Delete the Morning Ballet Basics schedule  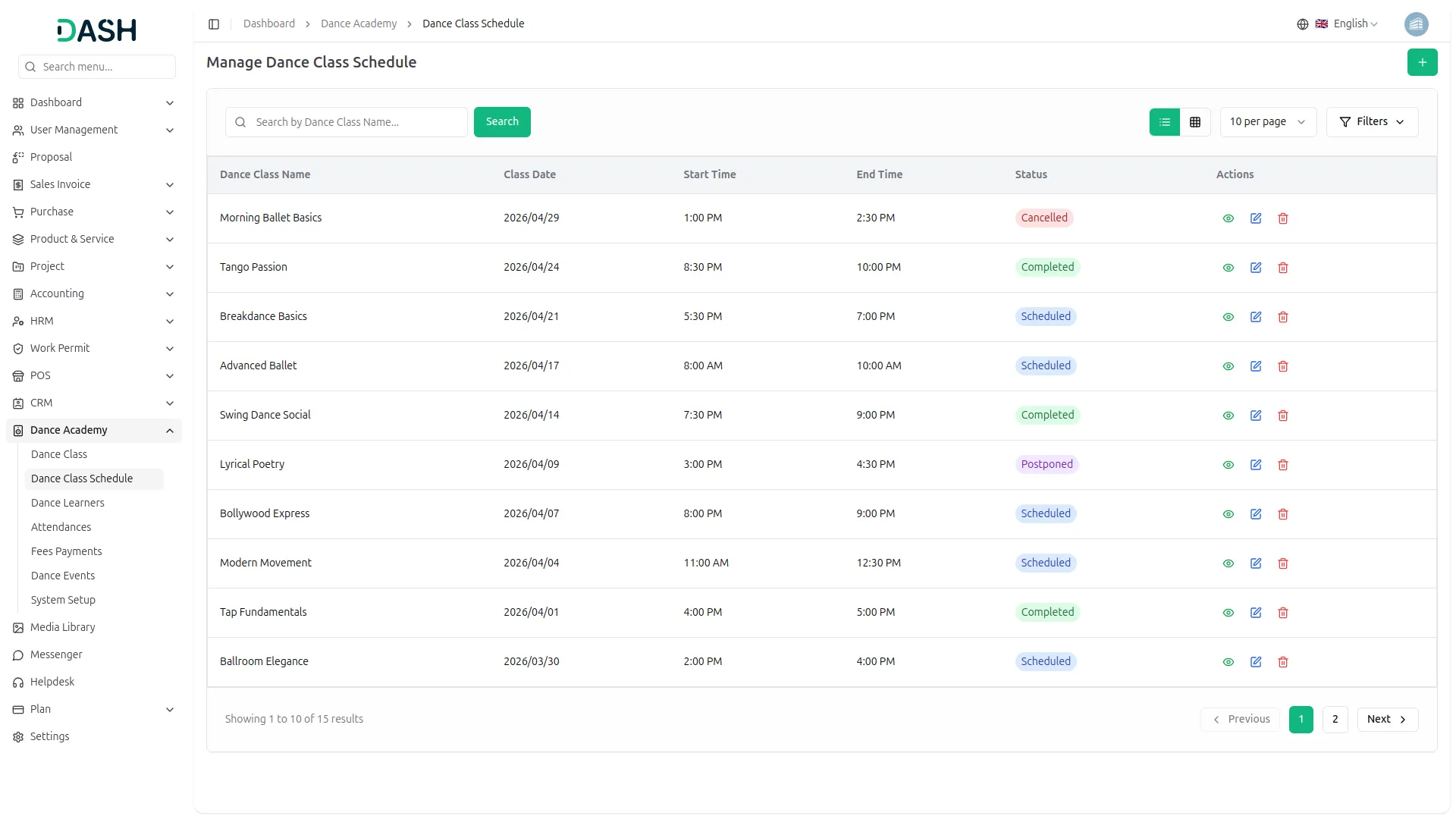(1283, 218)
